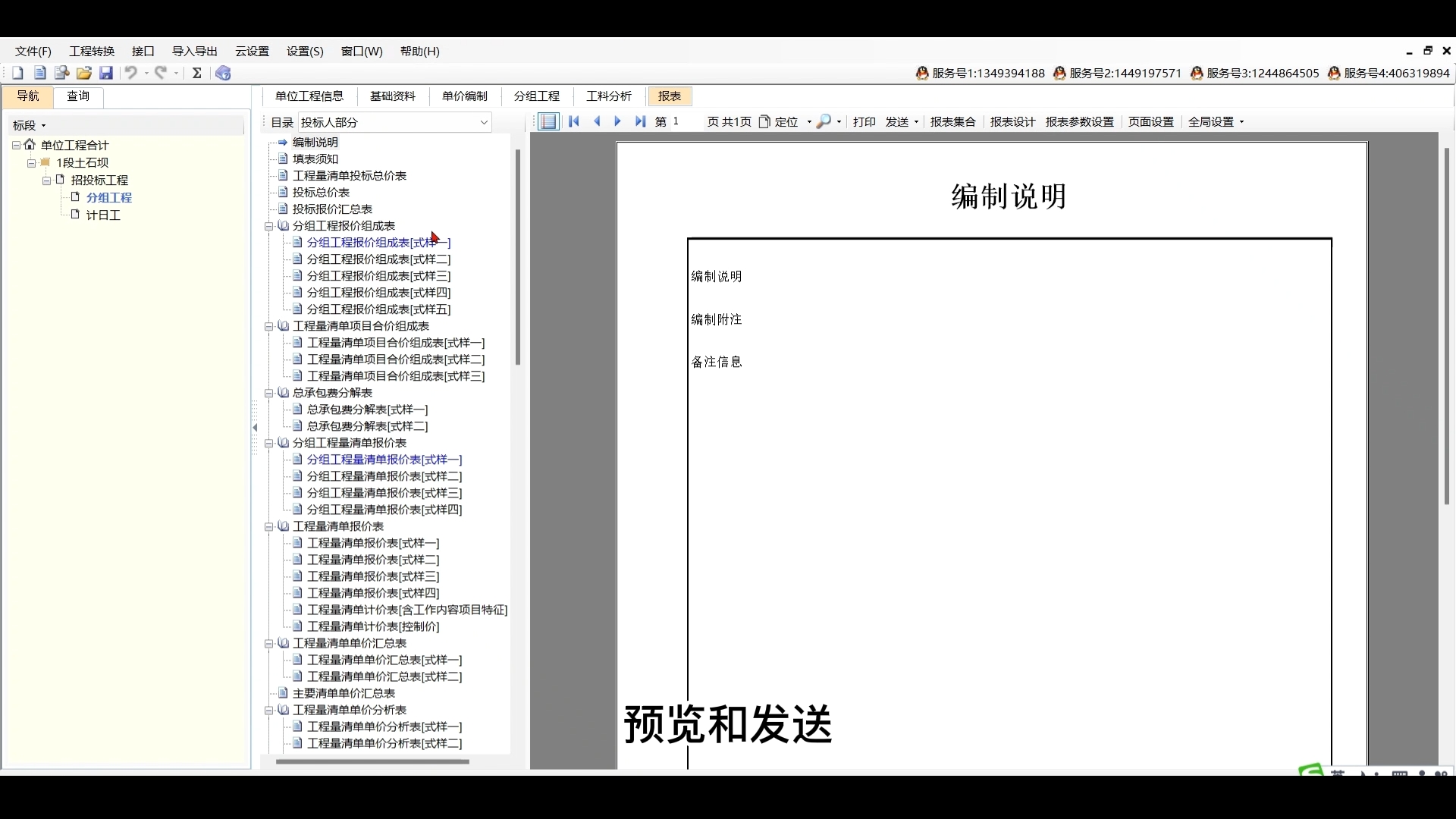
Task: Select 分组工程 in navigation tree
Action: coord(109,198)
